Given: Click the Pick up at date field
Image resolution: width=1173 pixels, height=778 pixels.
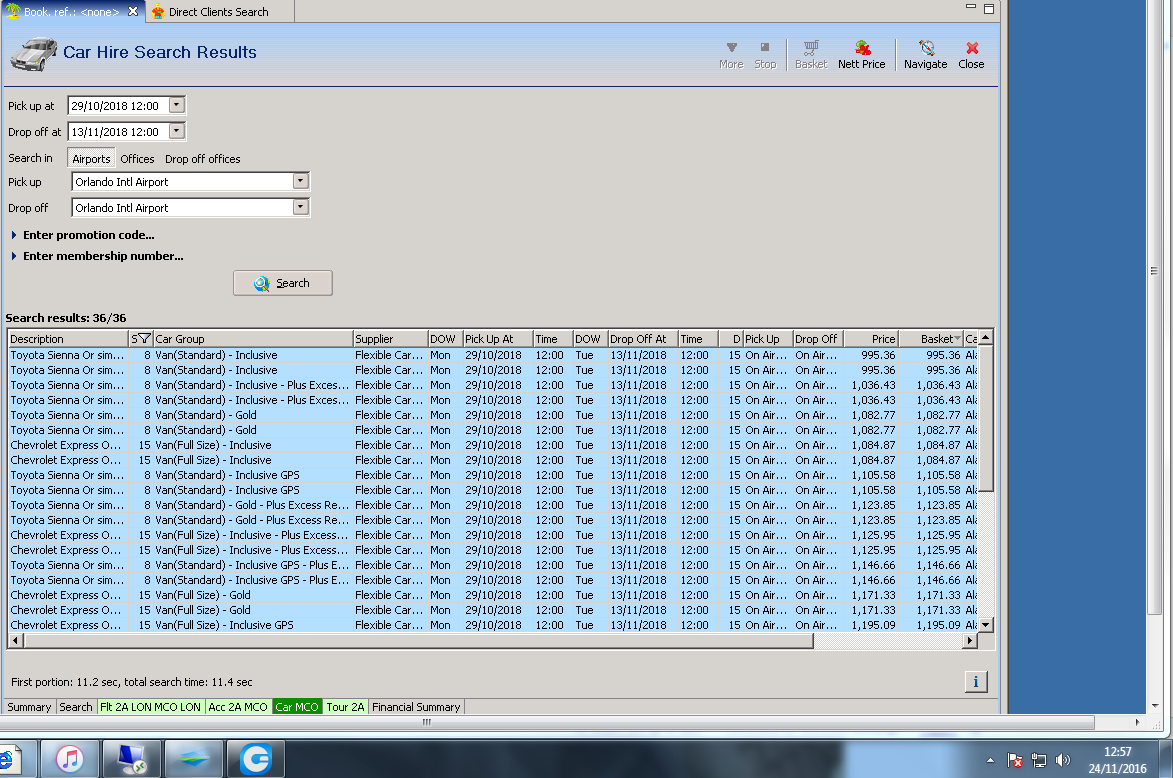Looking at the screenshot, I should tap(118, 105).
